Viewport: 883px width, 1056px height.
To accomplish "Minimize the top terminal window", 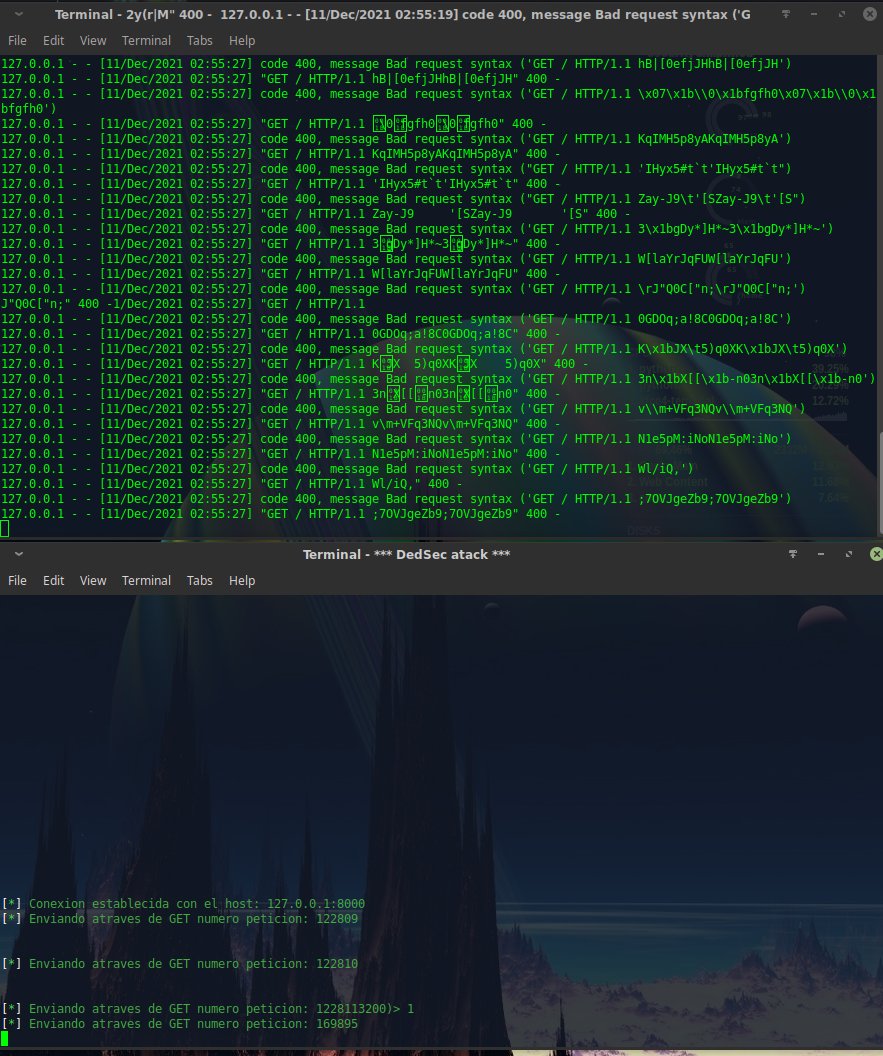I will tap(814, 14).
